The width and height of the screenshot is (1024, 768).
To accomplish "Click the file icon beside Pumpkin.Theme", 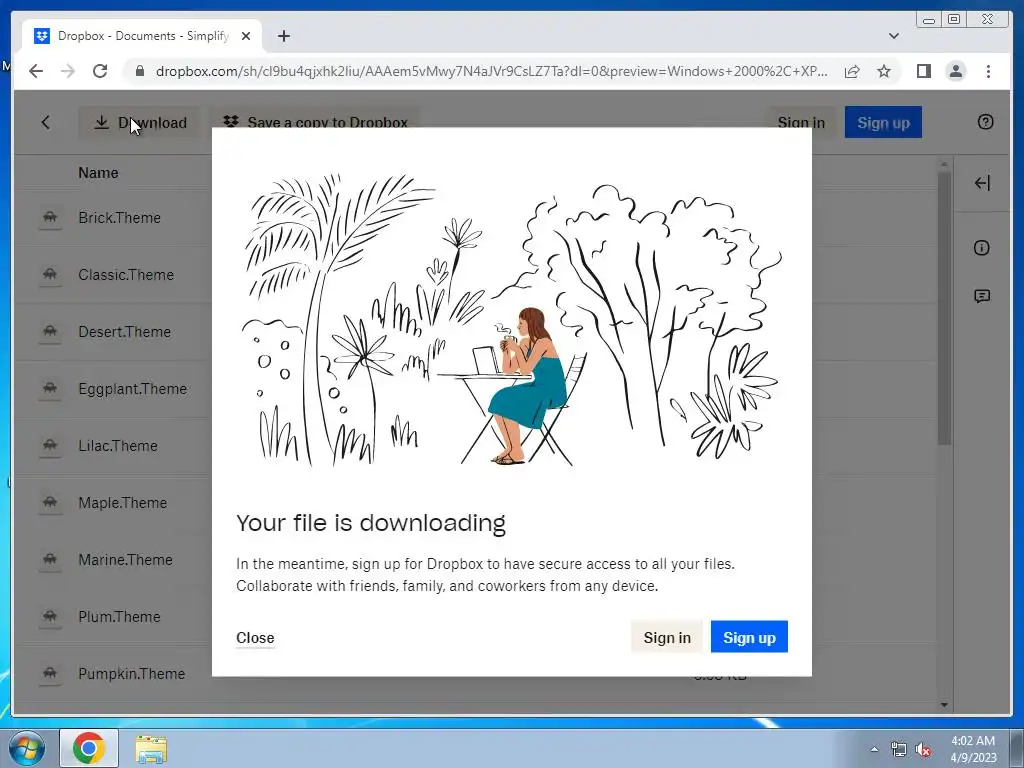I will pyautogui.click(x=50, y=674).
